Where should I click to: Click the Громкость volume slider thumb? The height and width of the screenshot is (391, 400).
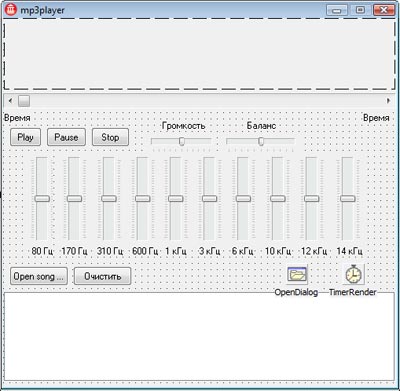click(182, 141)
